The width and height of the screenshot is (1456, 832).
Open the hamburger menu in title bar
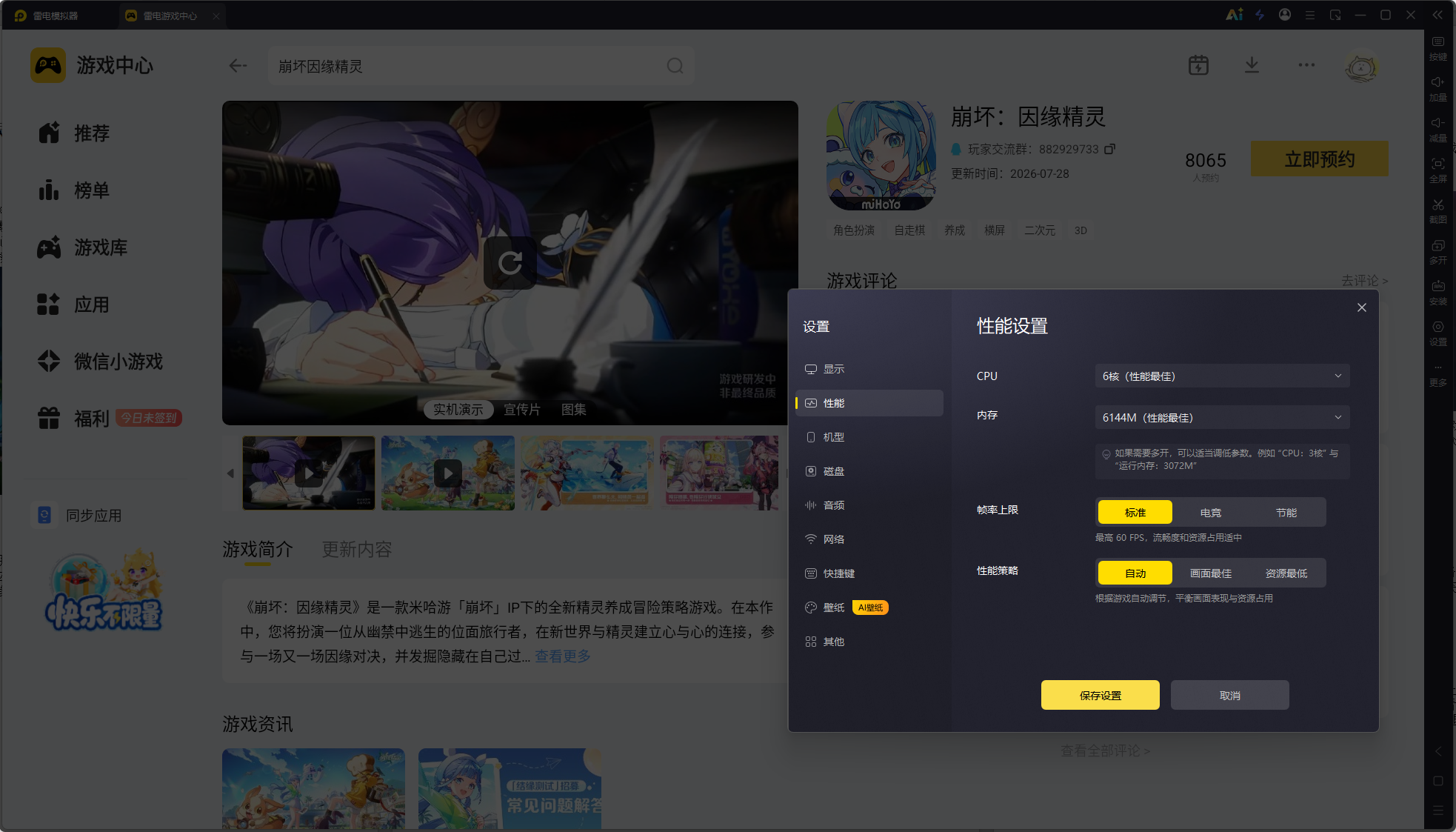1310,15
